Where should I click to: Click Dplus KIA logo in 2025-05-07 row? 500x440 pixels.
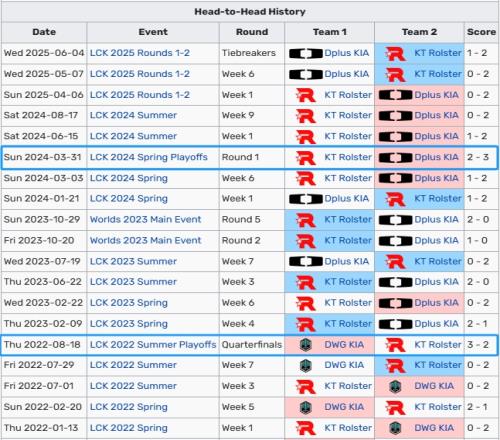tap(306, 74)
